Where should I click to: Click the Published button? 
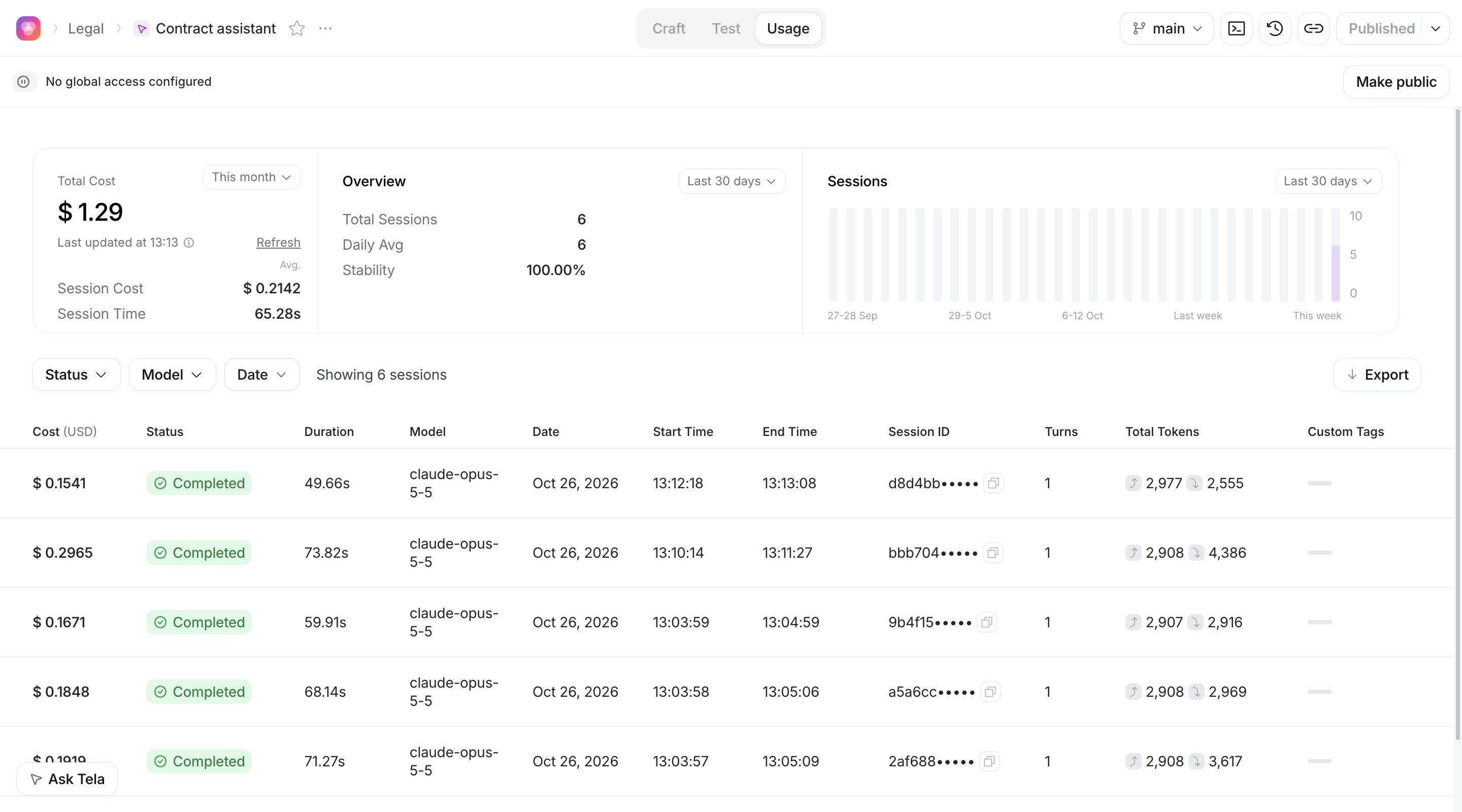pyautogui.click(x=1381, y=28)
